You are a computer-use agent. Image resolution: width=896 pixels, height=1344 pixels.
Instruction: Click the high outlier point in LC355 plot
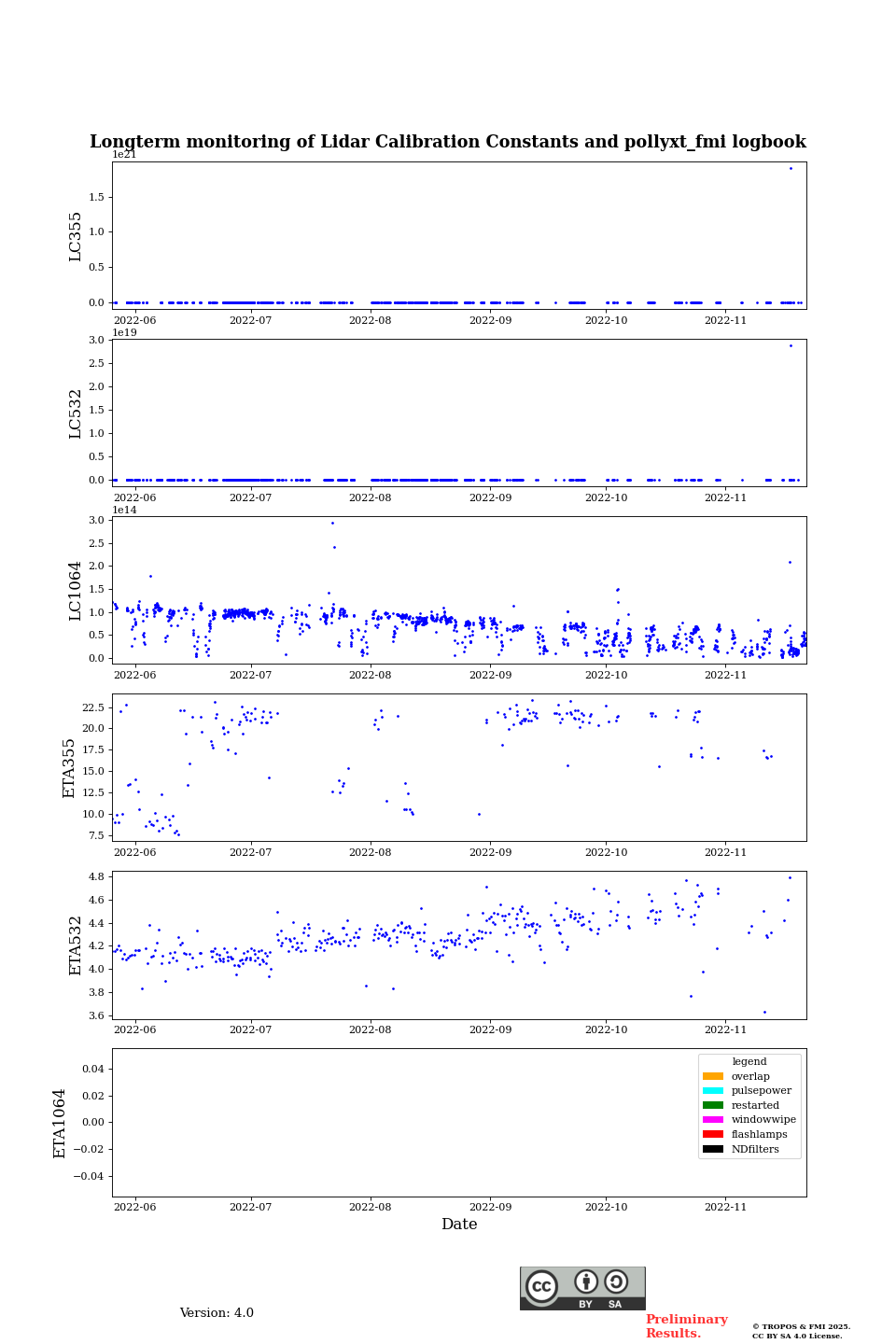791,169
